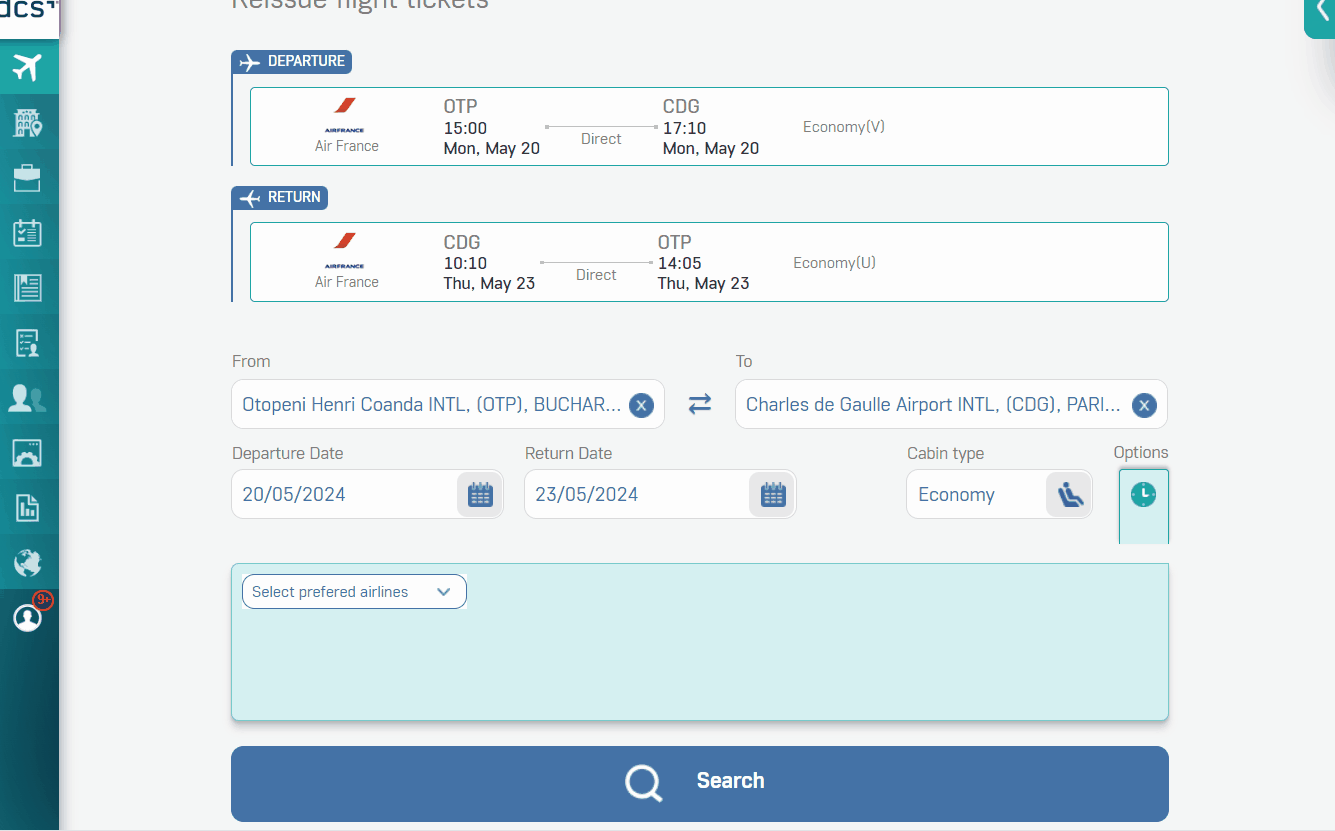Image resolution: width=1335 pixels, height=831 pixels.
Task: Open the bookings checklist icon in the sidebar
Action: pyautogui.click(x=28, y=232)
